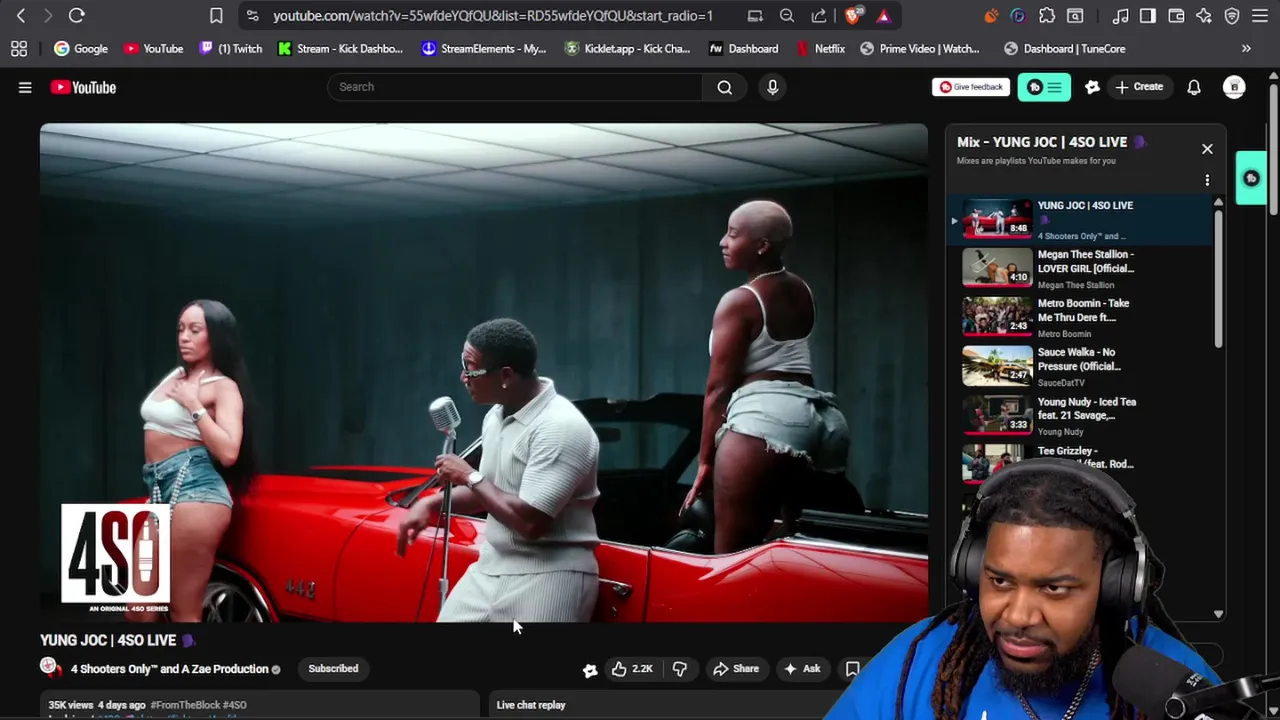Image resolution: width=1280 pixels, height=720 pixels.
Task: Open the browser extensions puzzle icon
Action: click(x=1047, y=16)
